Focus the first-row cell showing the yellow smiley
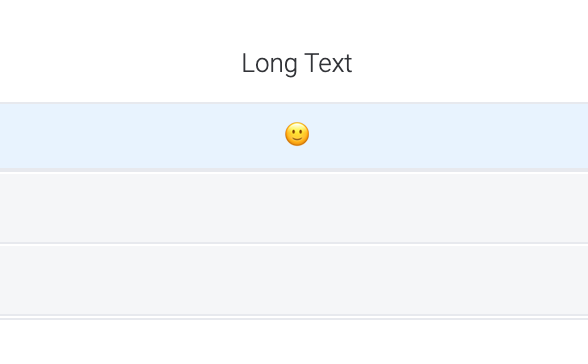The height and width of the screenshot is (364, 588). click(x=294, y=136)
